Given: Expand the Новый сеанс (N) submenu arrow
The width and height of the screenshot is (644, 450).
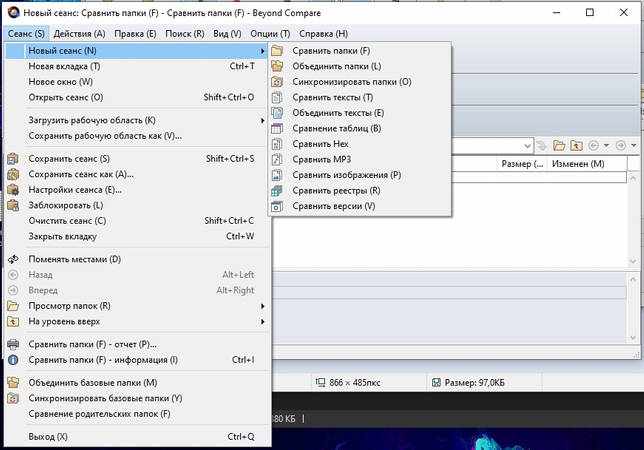Looking at the screenshot, I should [x=262, y=51].
